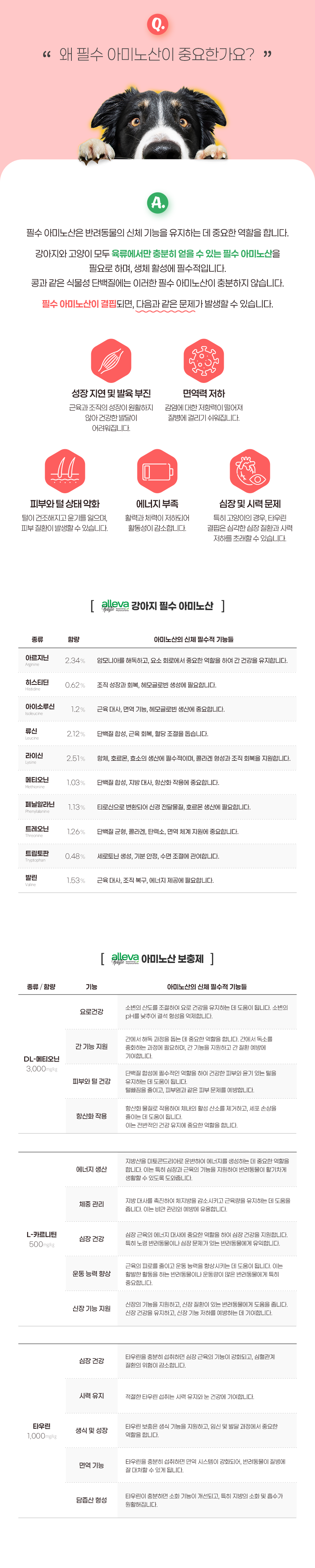Click the virus icon above 면역력 저하
315x1568 pixels.
(x=204, y=360)
